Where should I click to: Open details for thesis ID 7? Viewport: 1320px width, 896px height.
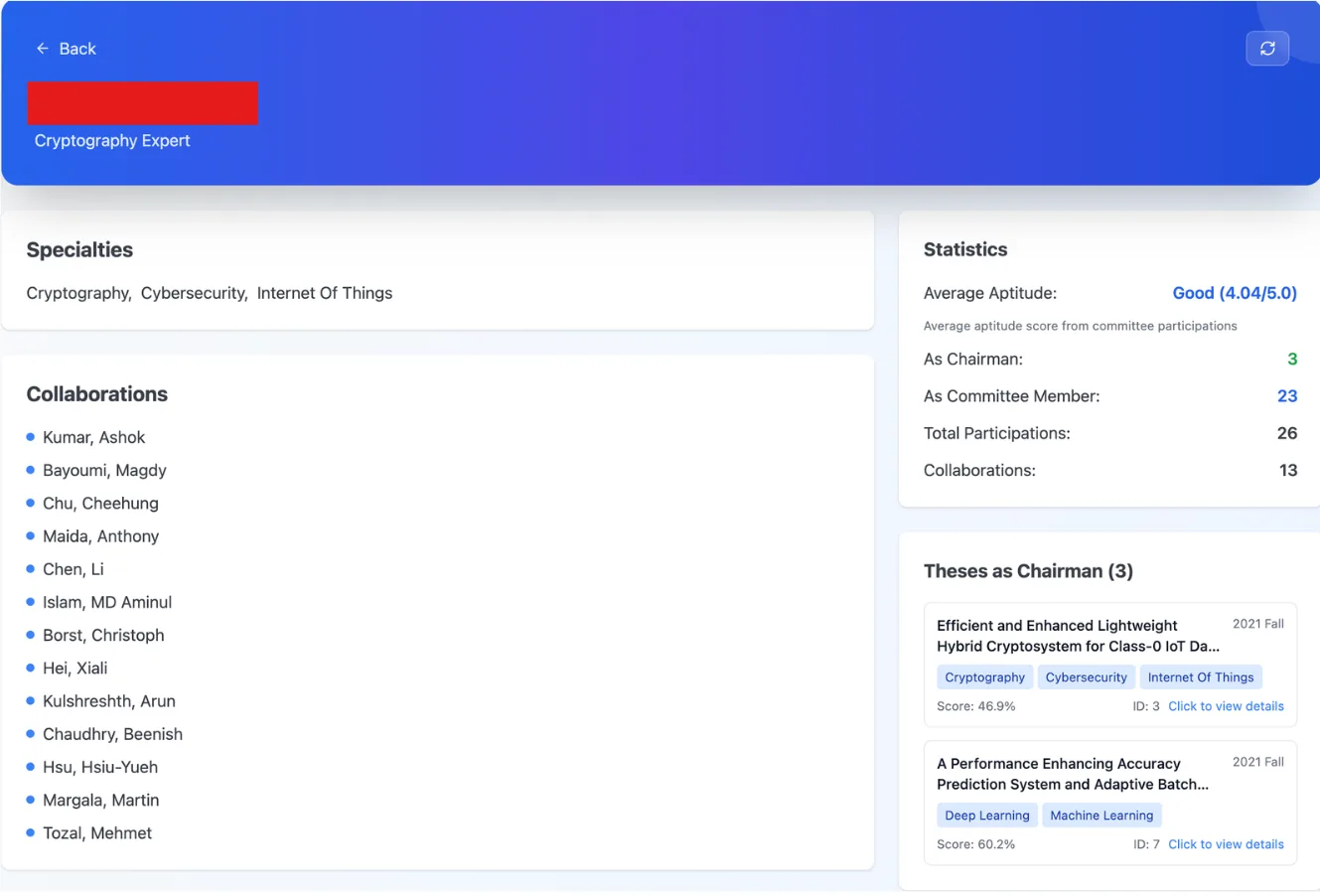pos(1226,844)
